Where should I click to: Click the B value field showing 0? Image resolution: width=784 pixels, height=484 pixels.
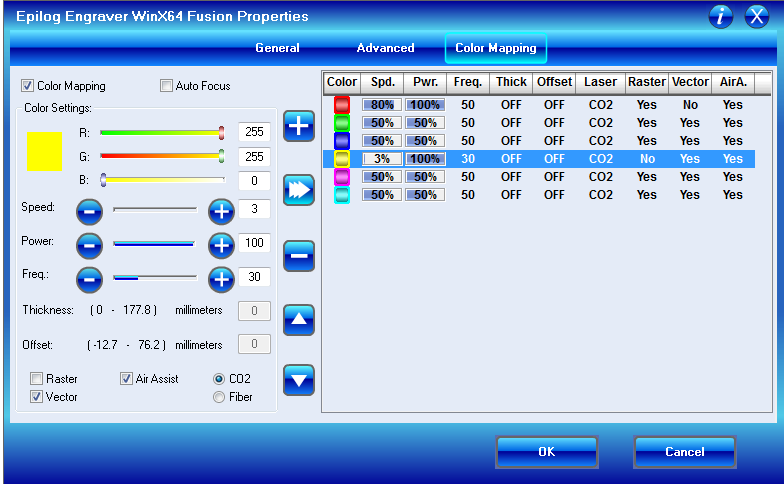pyautogui.click(x=254, y=180)
